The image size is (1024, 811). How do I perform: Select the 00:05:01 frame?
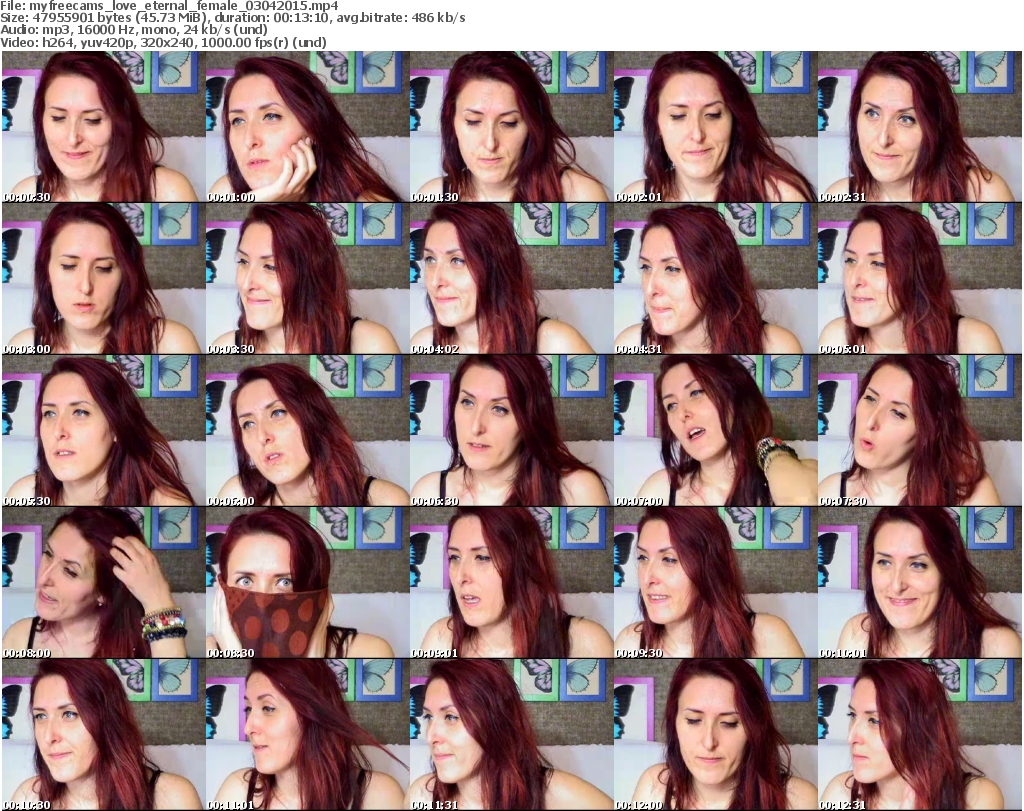pos(919,279)
